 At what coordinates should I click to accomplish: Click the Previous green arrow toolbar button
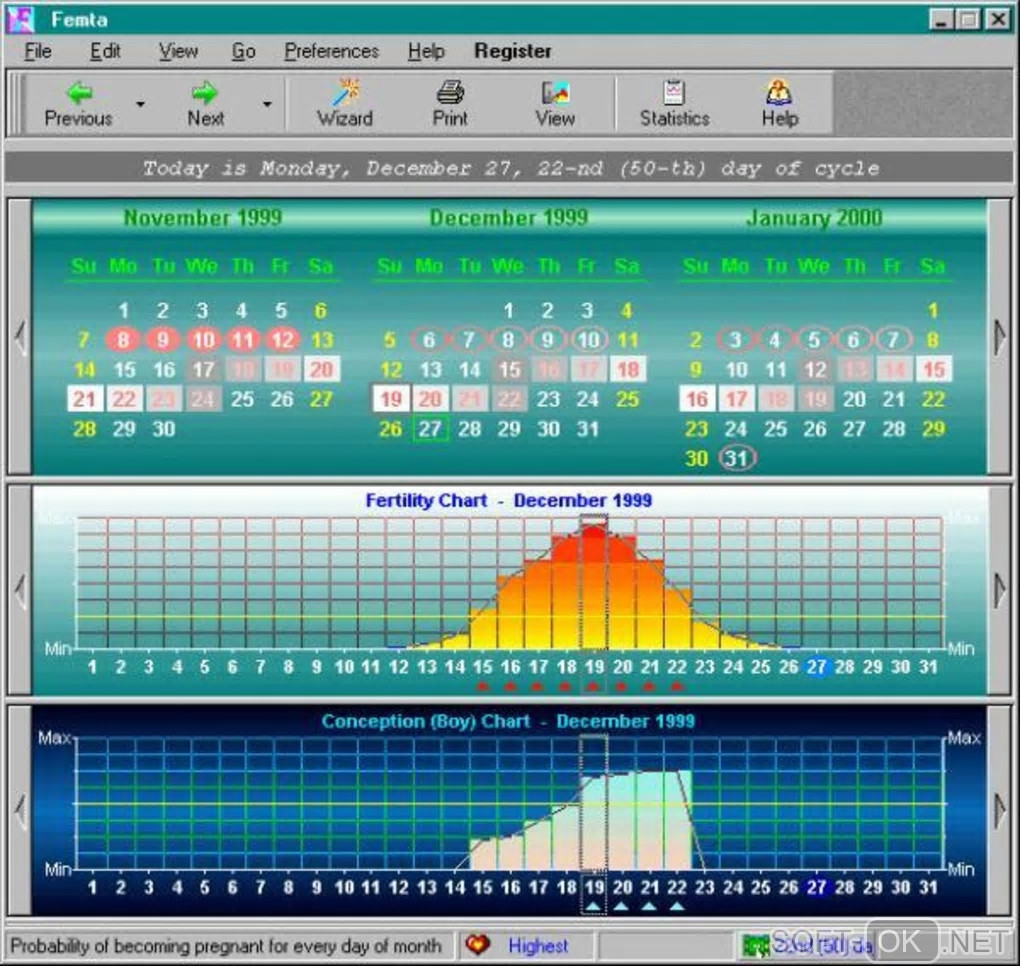coord(78,104)
